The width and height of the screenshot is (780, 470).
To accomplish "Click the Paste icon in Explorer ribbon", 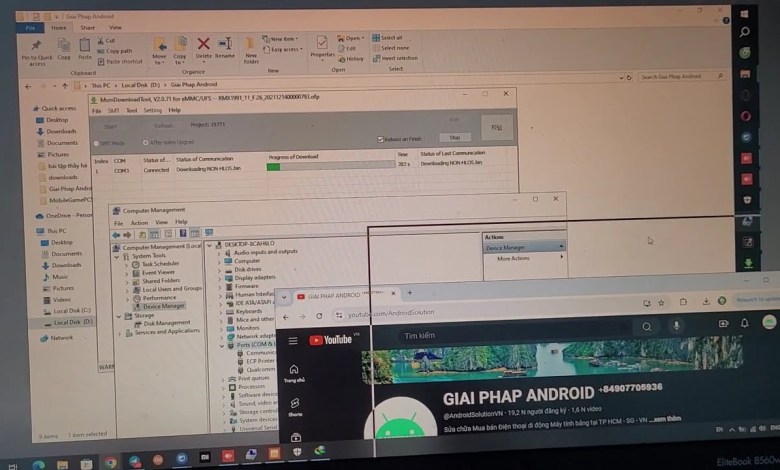I will pyautogui.click(x=85, y=48).
